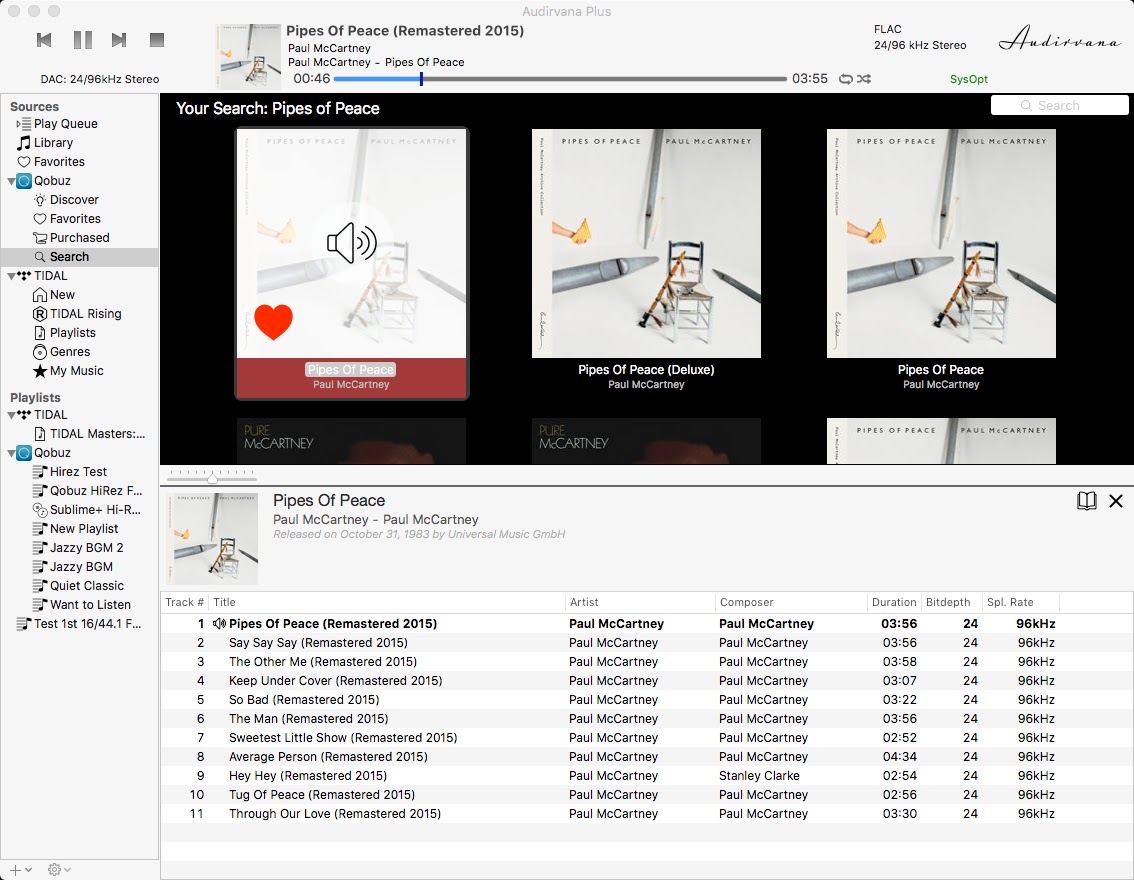Viewport: 1134px width, 880px height.
Task: Click the playback progress bar
Action: (x=560, y=79)
